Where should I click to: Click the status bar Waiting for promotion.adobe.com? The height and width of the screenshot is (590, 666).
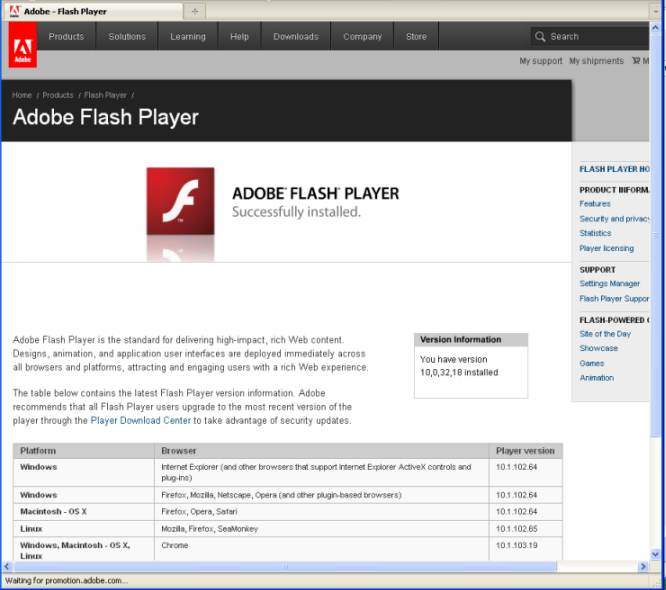tap(66, 581)
